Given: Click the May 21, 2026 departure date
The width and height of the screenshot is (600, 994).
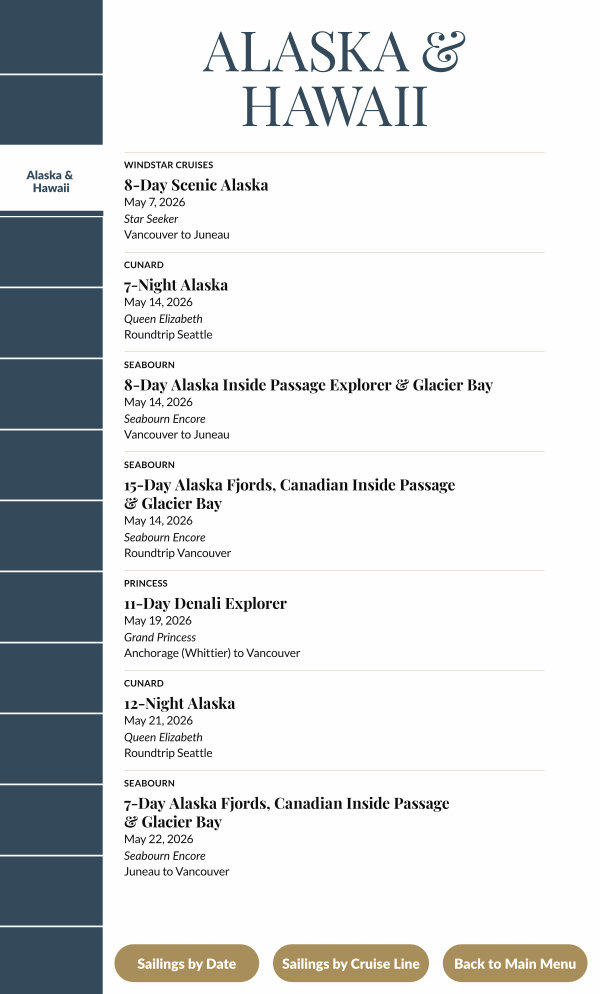Looking at the screenshot, I should pyautogui.click(x=158, y=720).
